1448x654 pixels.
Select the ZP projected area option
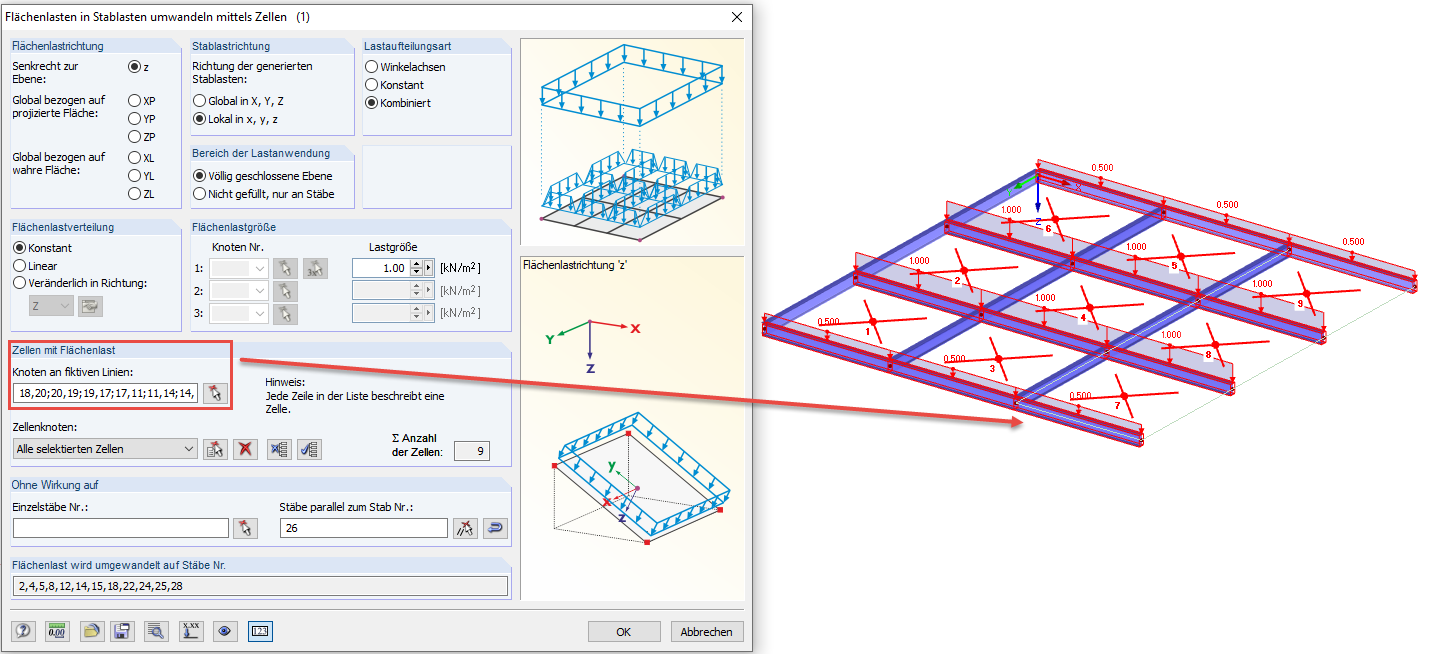point(135,137)
